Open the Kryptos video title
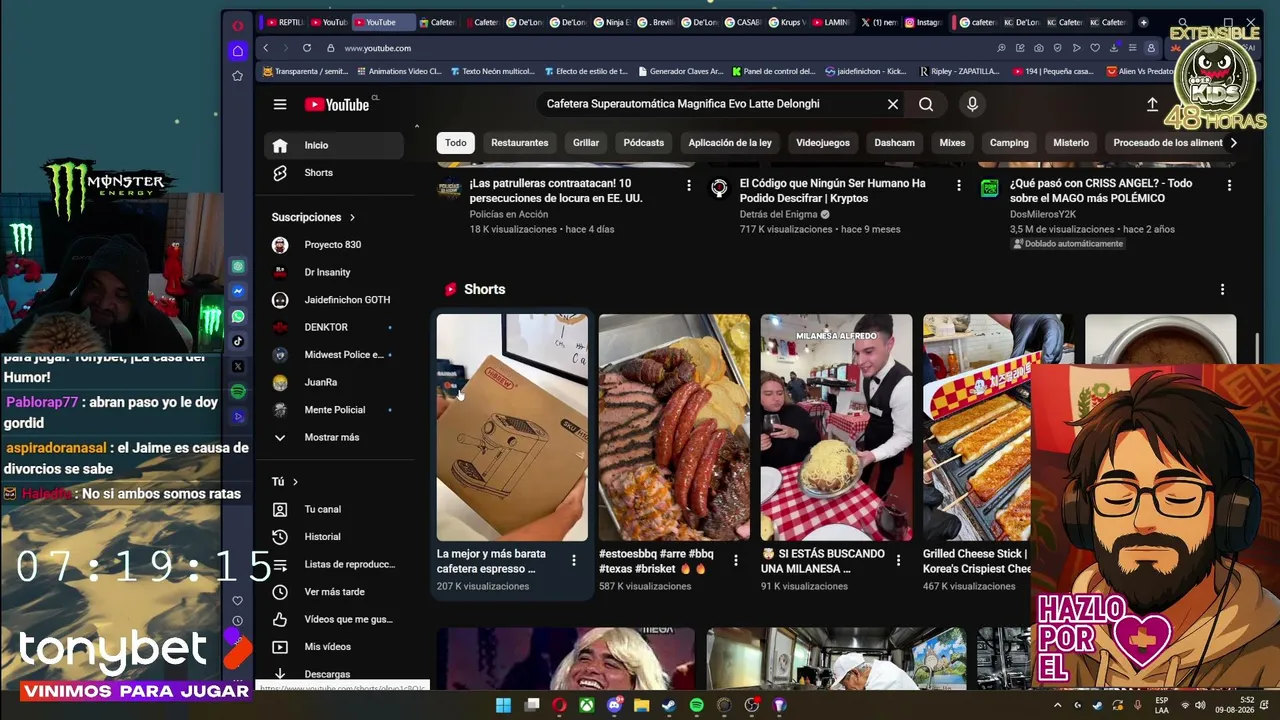The width and height of the screenshot is (1280, 720). coord(833,191)
